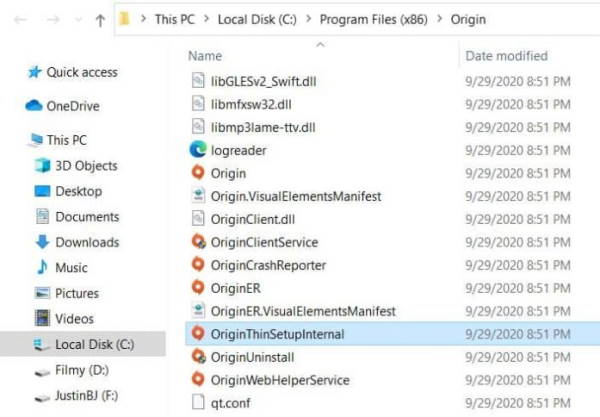Select OriginThinSetupInternal file row
Viewport: 600px width, 417px height.
pos(393,334)
